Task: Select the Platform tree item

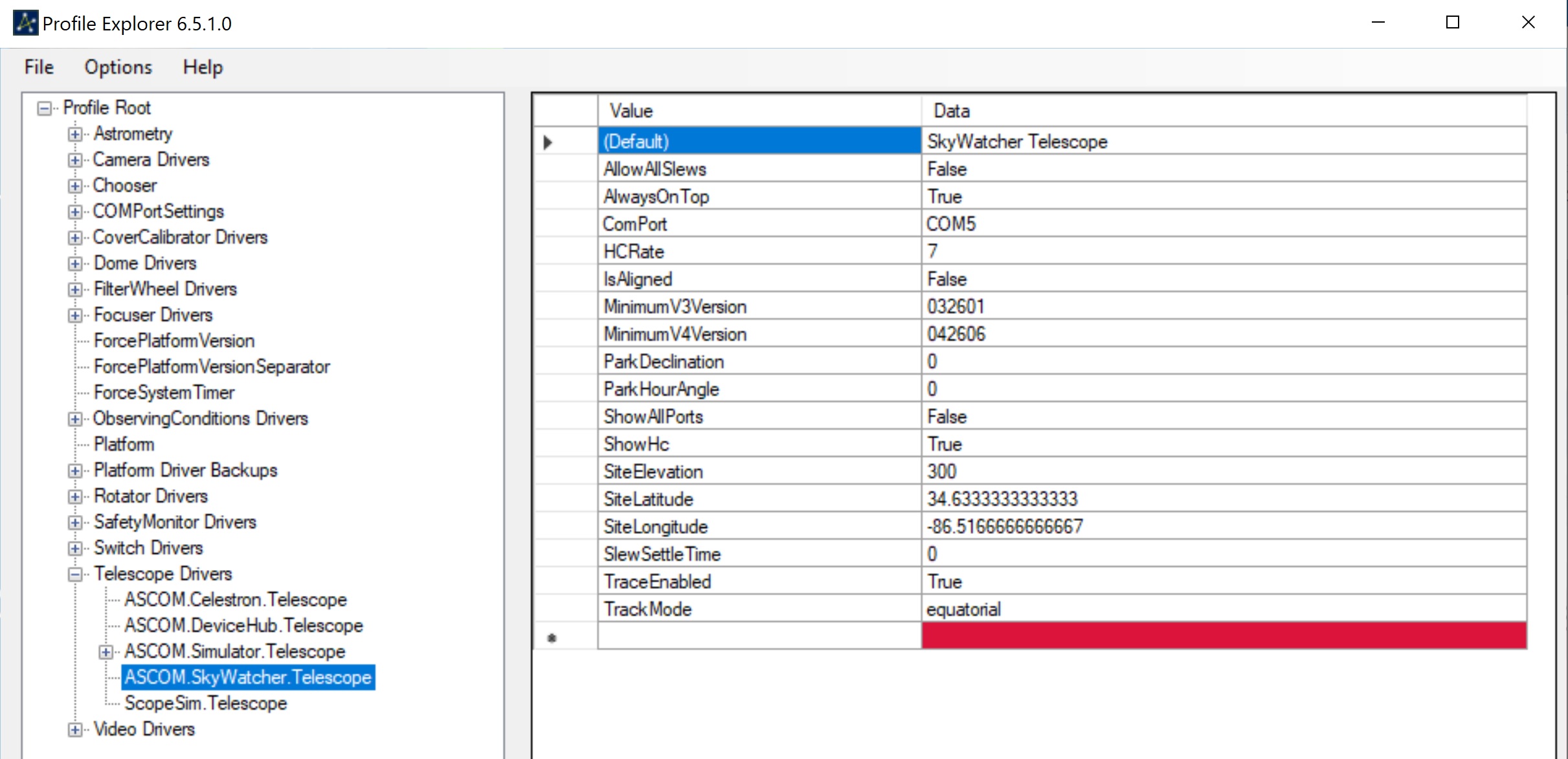Action: [124, 444]
